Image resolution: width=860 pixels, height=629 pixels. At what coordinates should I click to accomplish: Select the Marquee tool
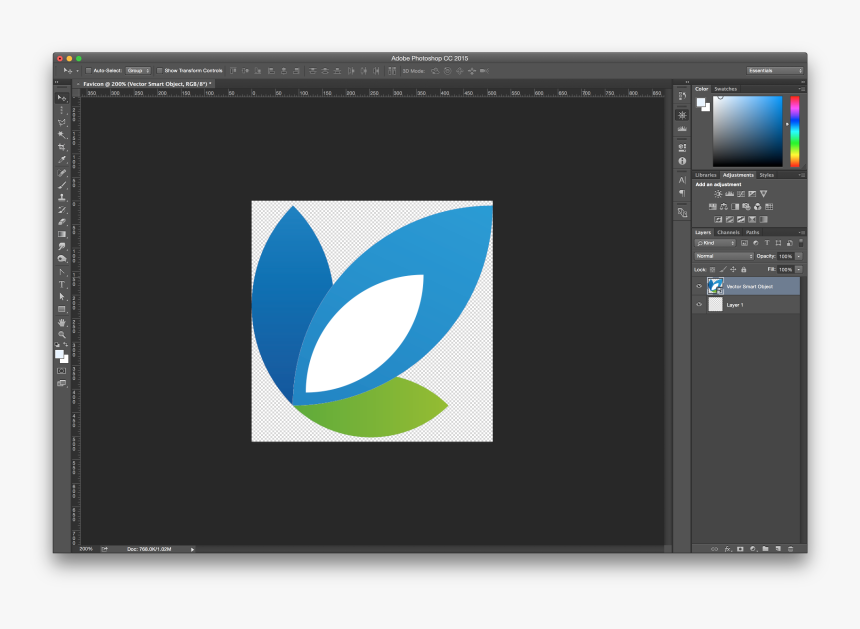point(62,110)
